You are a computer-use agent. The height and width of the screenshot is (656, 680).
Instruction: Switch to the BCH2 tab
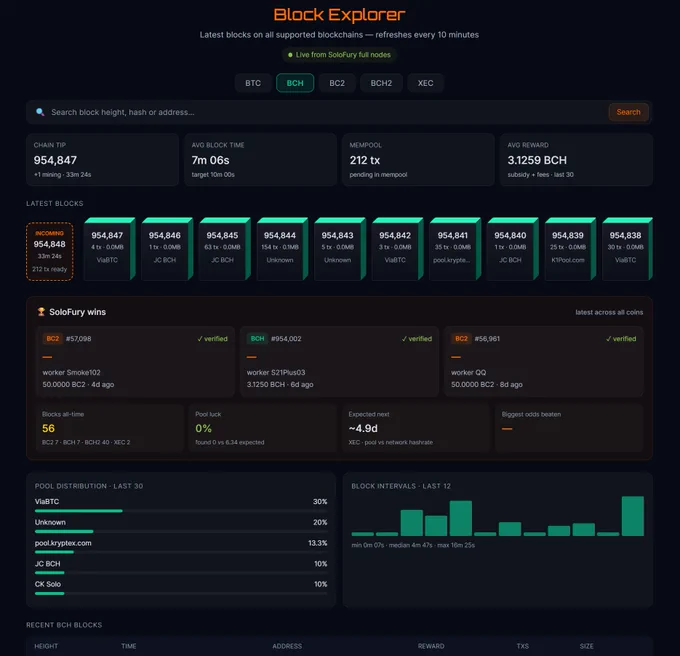pyautogui.click(x=381, y=83)
